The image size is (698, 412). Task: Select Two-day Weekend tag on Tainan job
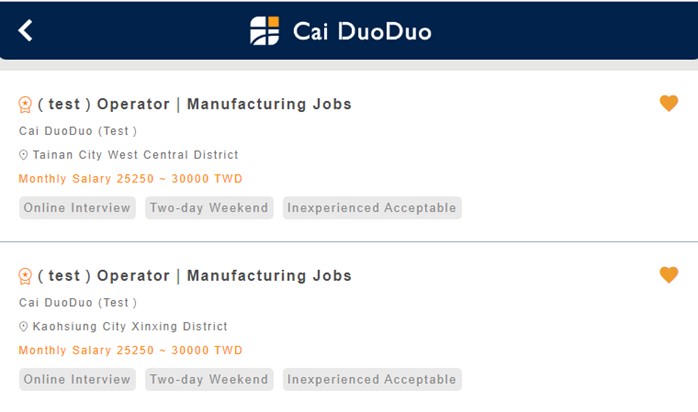[209, 208]
